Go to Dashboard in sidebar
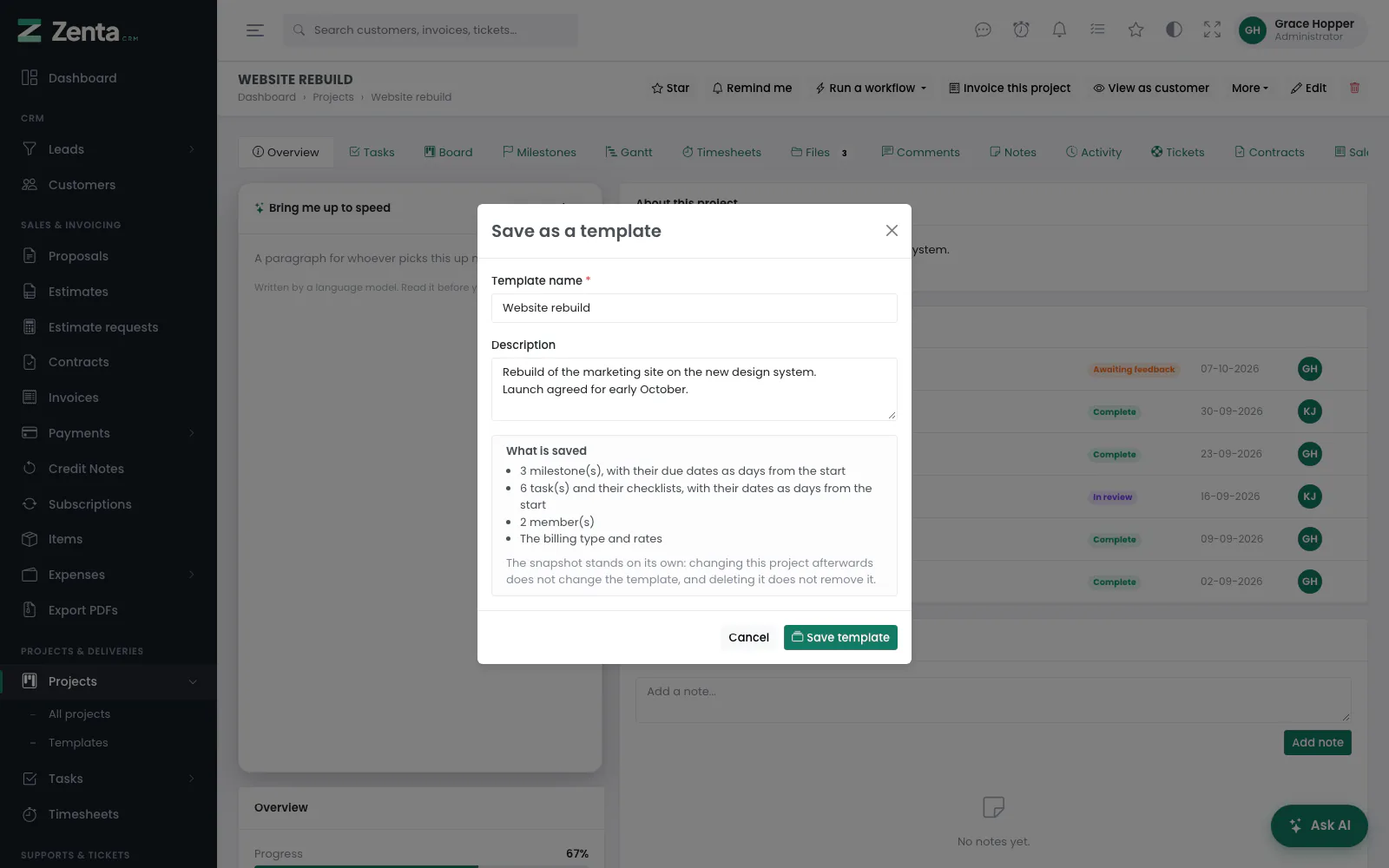 (x=109, y=78)
